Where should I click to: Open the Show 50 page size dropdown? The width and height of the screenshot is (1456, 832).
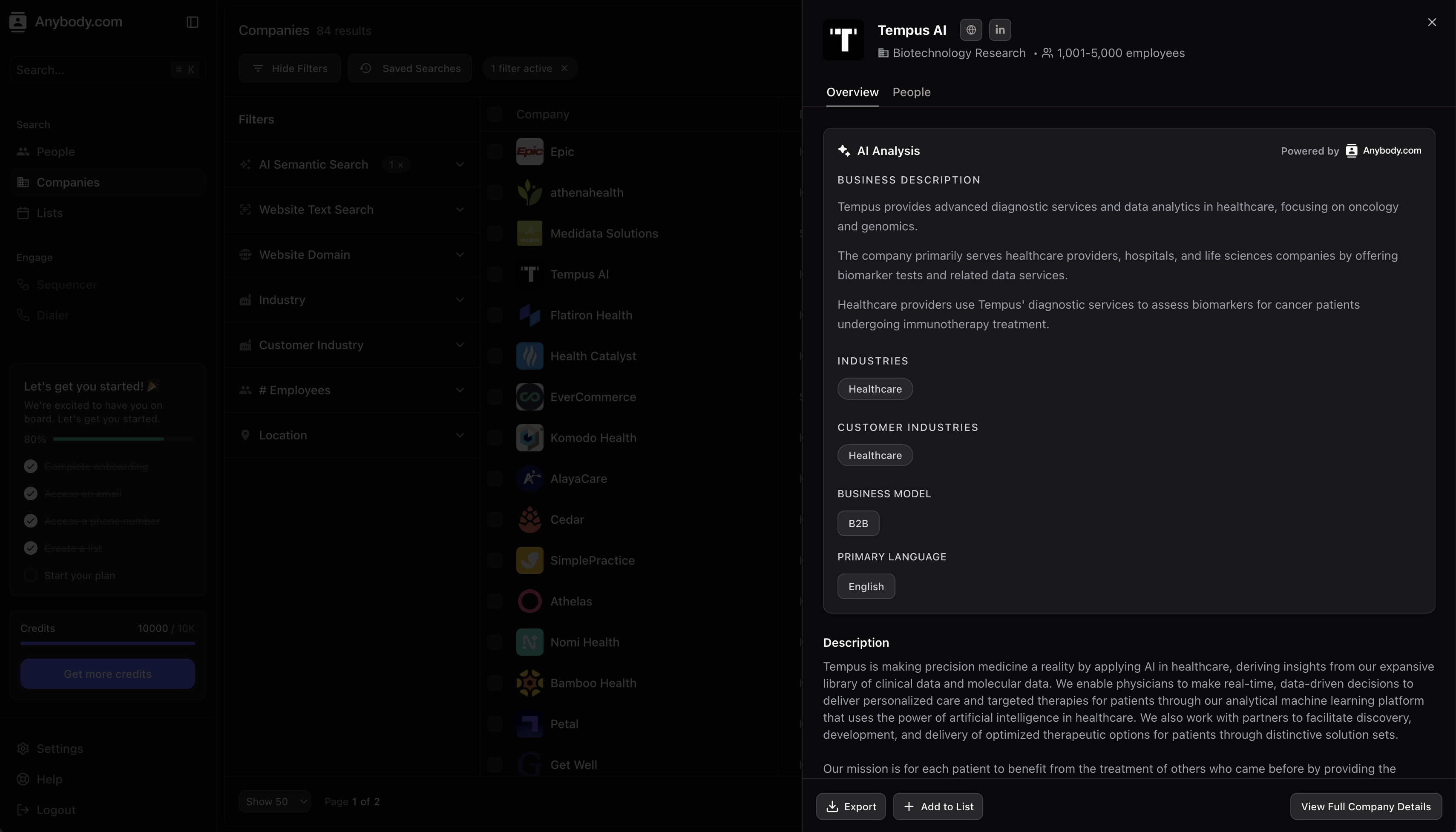tap(274, 802)
